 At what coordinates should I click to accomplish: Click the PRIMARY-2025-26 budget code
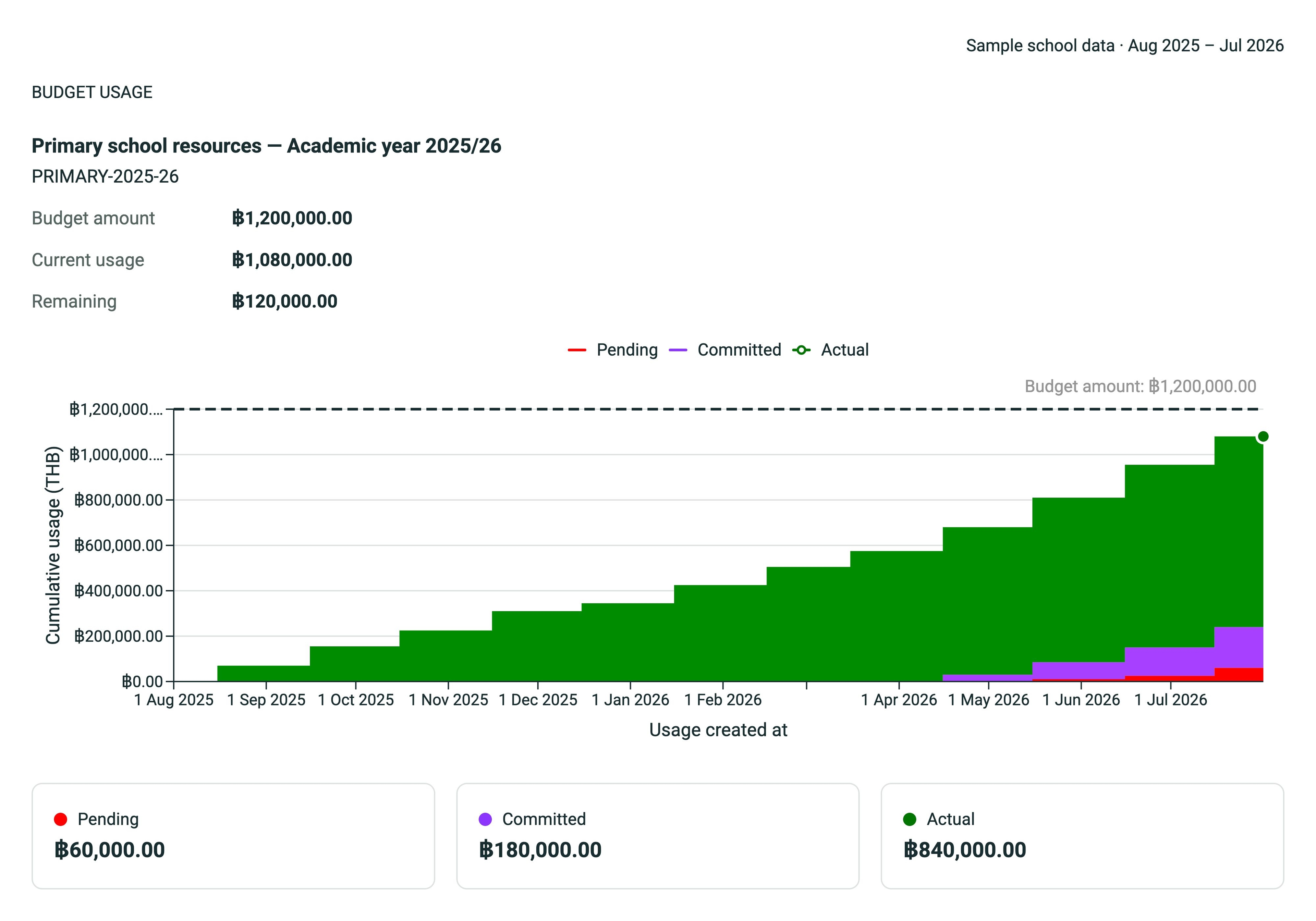[x=105, y=176]
